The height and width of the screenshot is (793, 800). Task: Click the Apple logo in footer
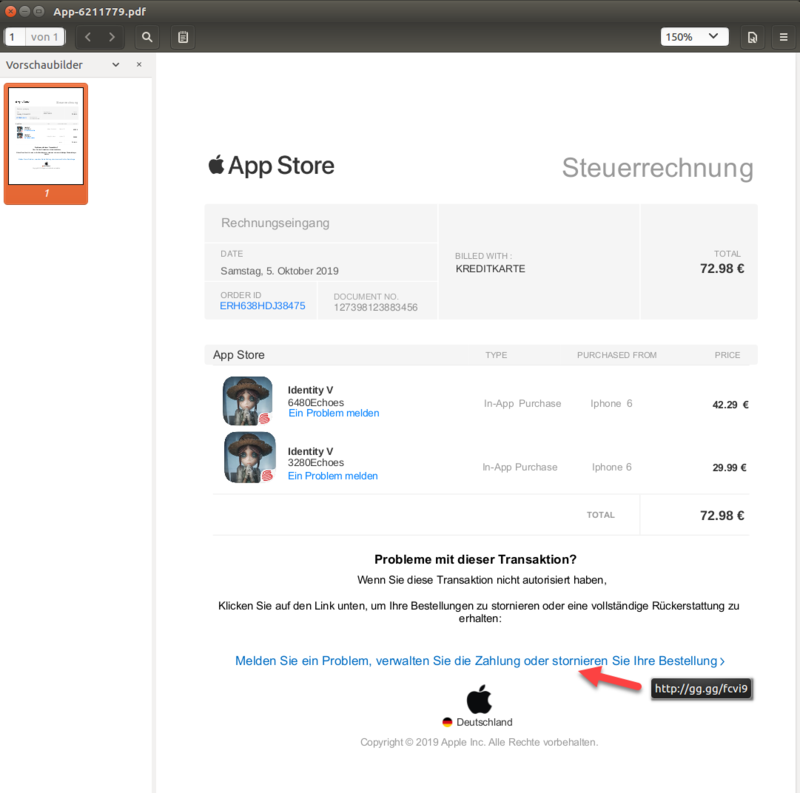pyautogui.click(x=480, y=699)
